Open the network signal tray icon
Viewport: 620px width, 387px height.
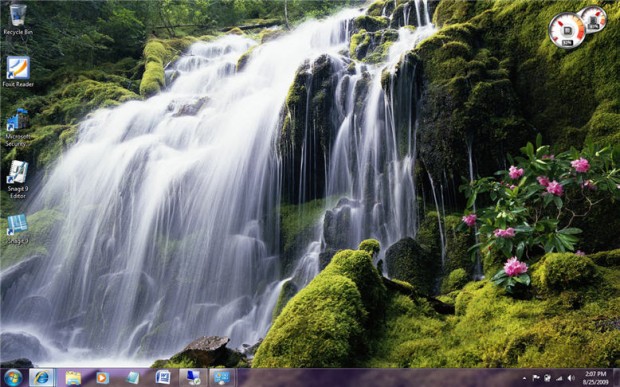[560, 378]
